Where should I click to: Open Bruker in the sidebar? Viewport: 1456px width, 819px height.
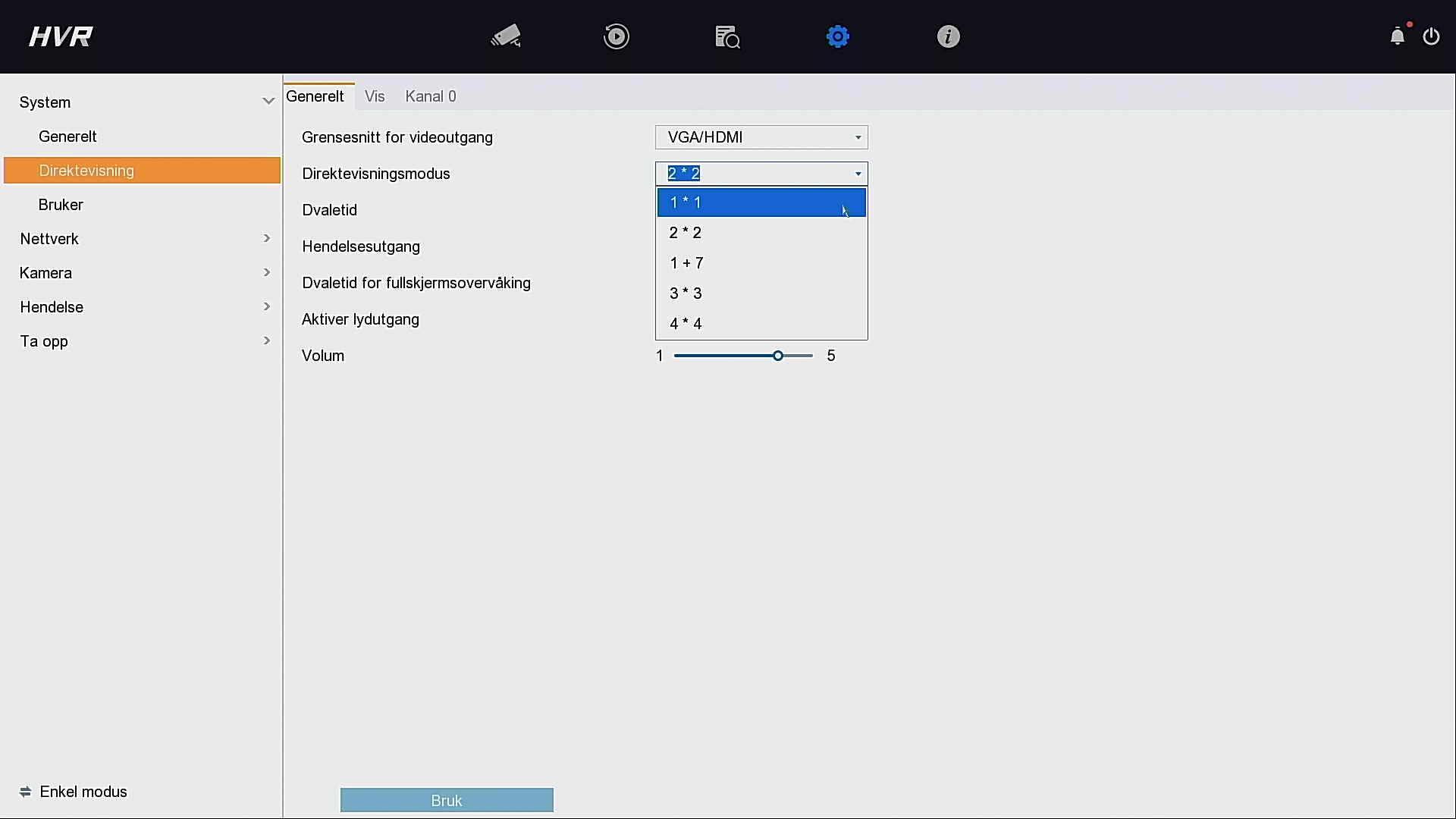[61, 205]
